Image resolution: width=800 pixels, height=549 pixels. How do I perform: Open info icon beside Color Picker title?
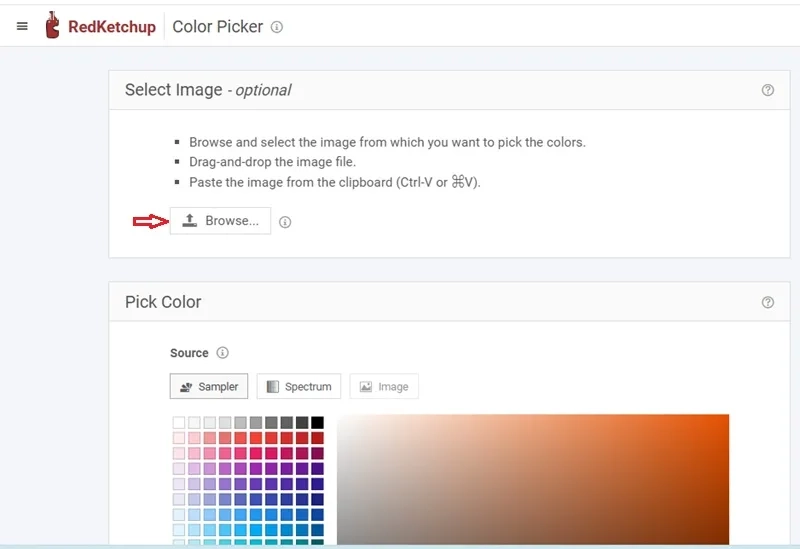click(x=277, y=27)
